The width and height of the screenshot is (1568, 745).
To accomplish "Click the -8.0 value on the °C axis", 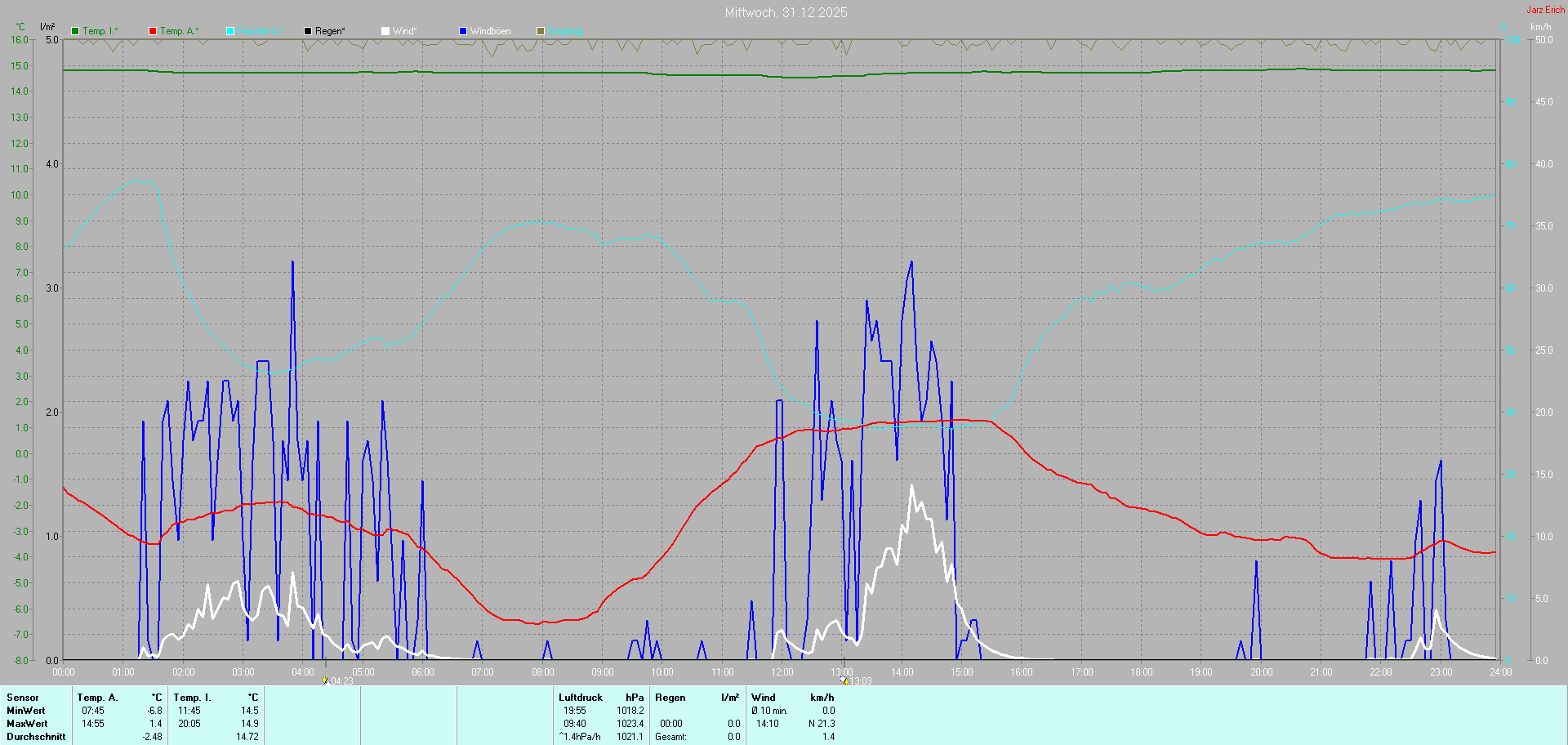I will tap(20, 660).
